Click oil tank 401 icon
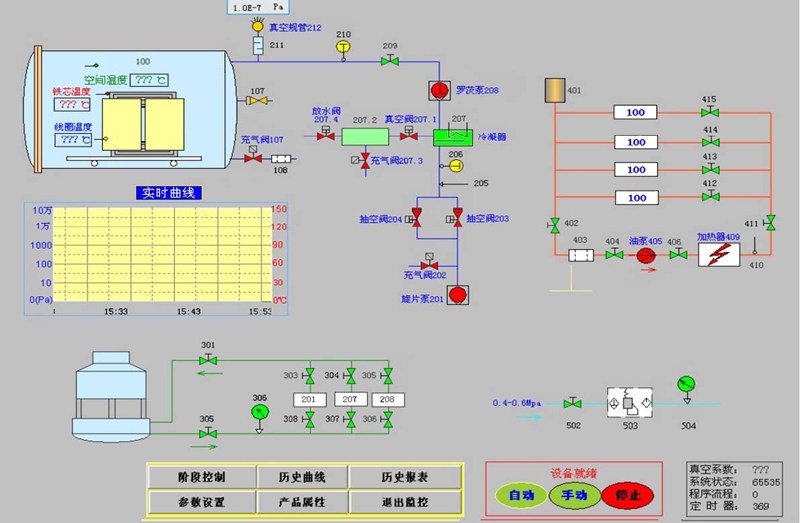 click(555, 90)
